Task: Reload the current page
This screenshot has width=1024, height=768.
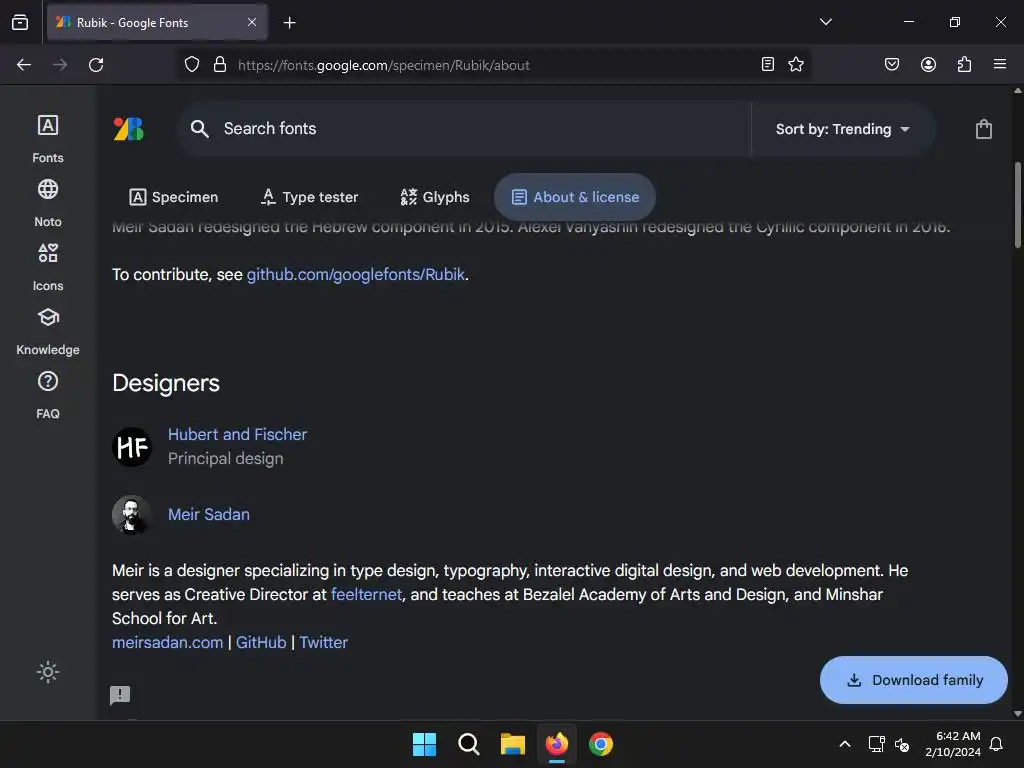Action: pyautogui.click(x=96, y=65)
